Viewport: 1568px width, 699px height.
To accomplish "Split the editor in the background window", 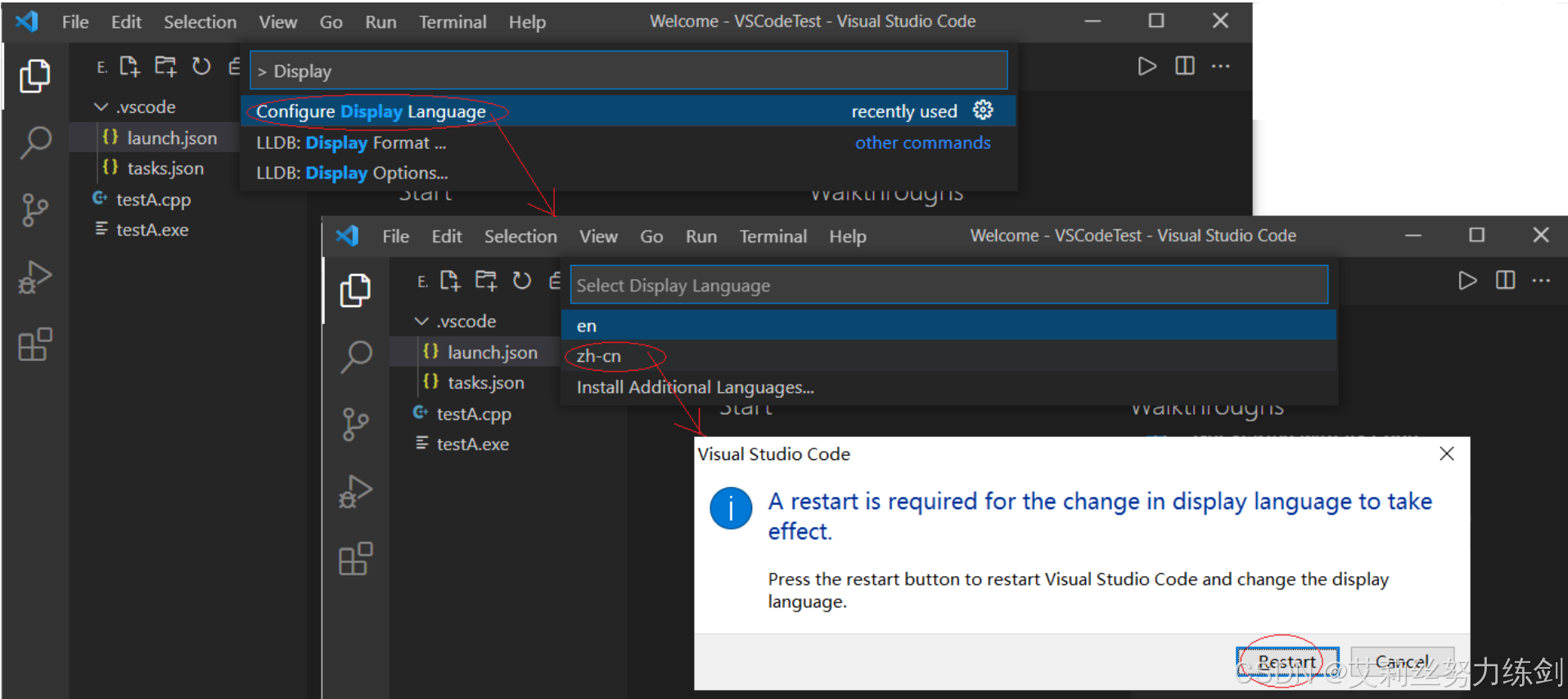I will tap(1184, 65).
